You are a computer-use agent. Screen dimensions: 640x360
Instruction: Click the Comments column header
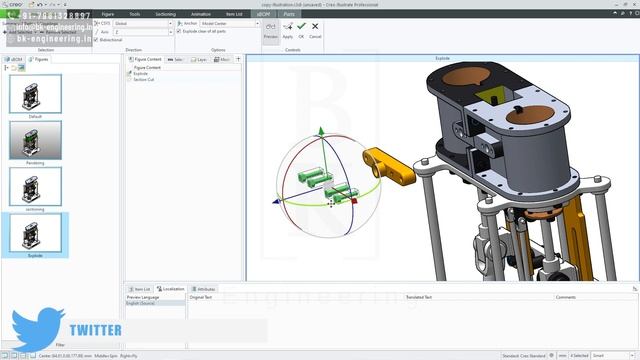click(566, 297)
